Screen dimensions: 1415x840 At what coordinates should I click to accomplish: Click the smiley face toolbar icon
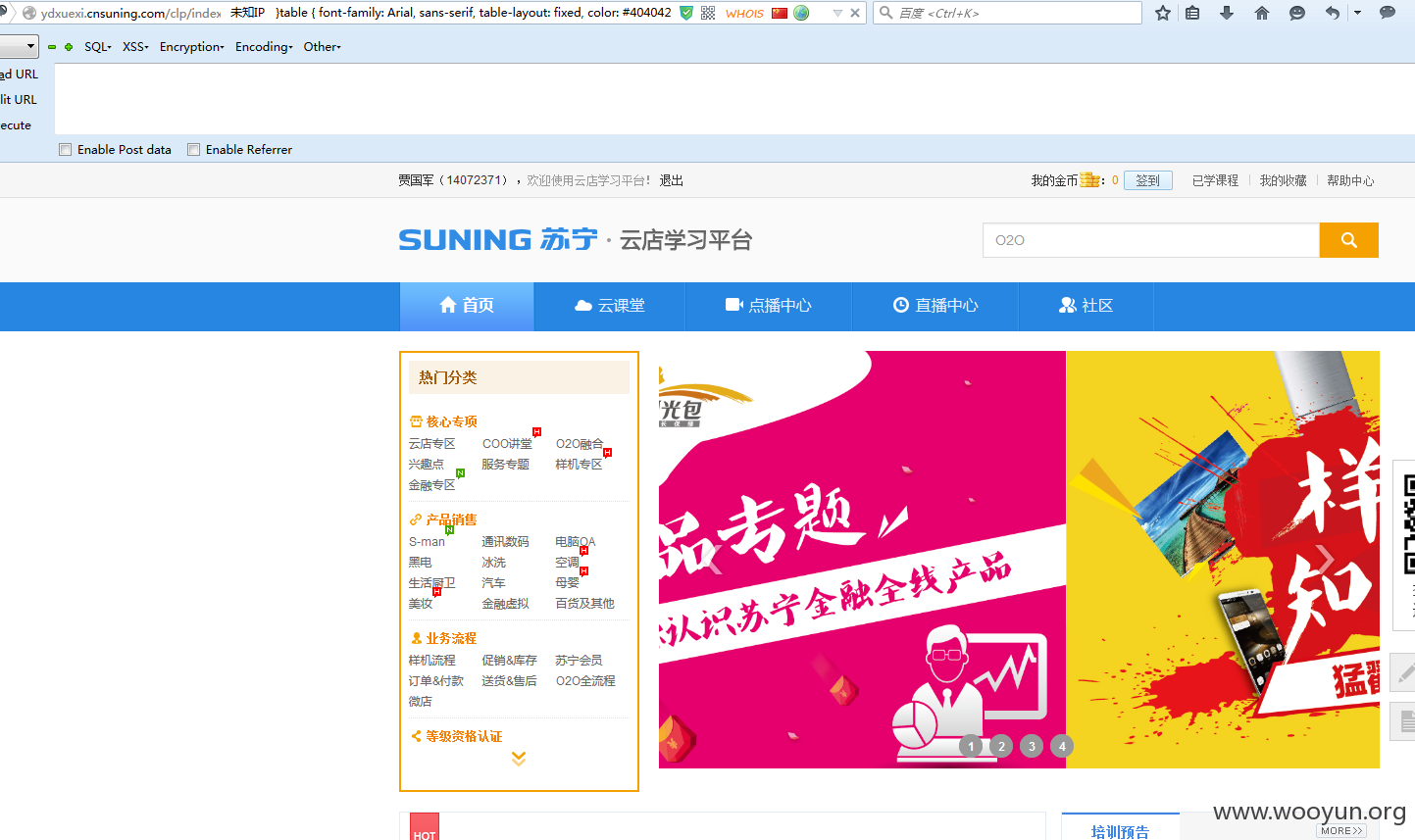click(1297, 13)
